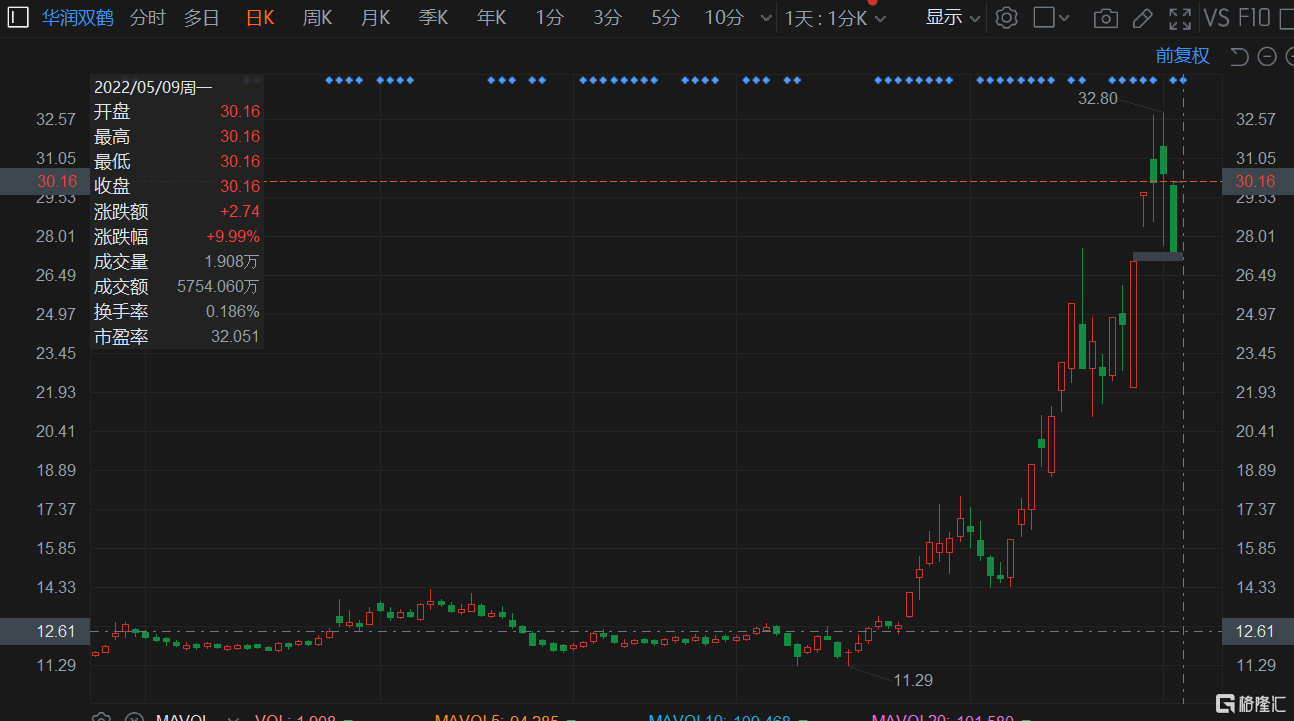Click the 涨跌幅 +9.99% value
The image size is (1294, 721).
233,237
